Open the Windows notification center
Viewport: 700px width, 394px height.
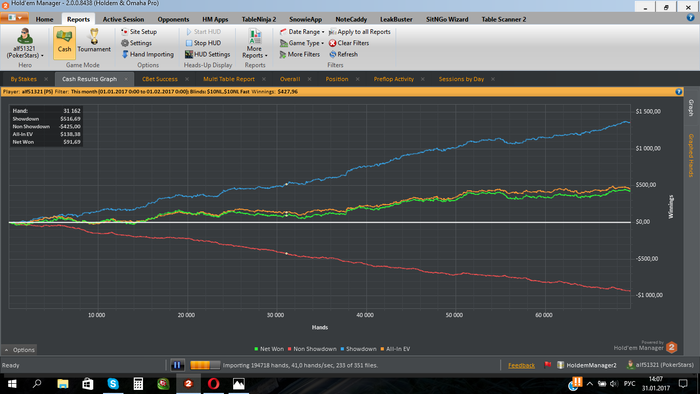point(683,384)
